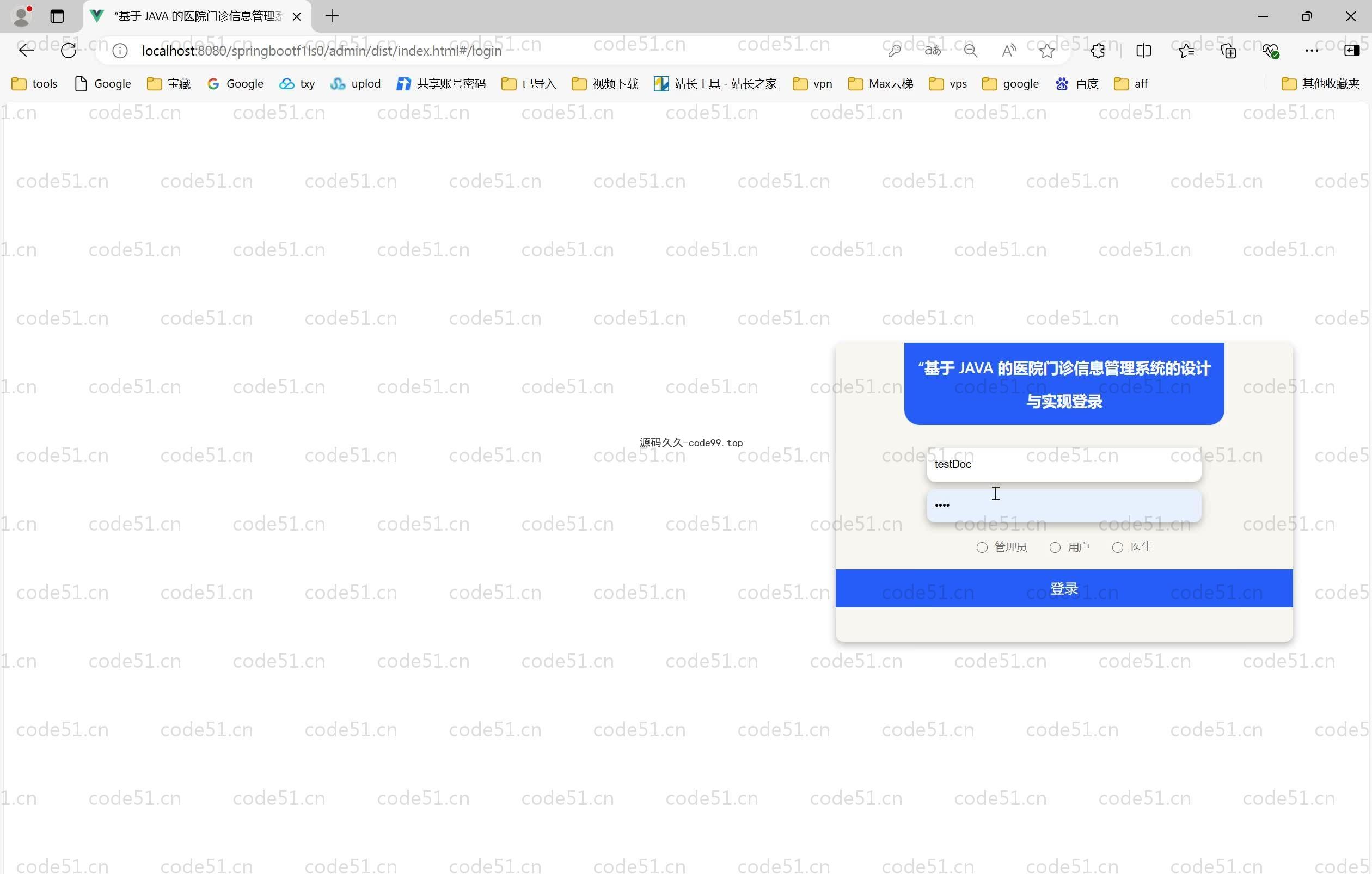Image resolution: width=1372 pixels, height=874 pixels.
Task: Click the password key icon in address bar
Action: tap(894, 51)
